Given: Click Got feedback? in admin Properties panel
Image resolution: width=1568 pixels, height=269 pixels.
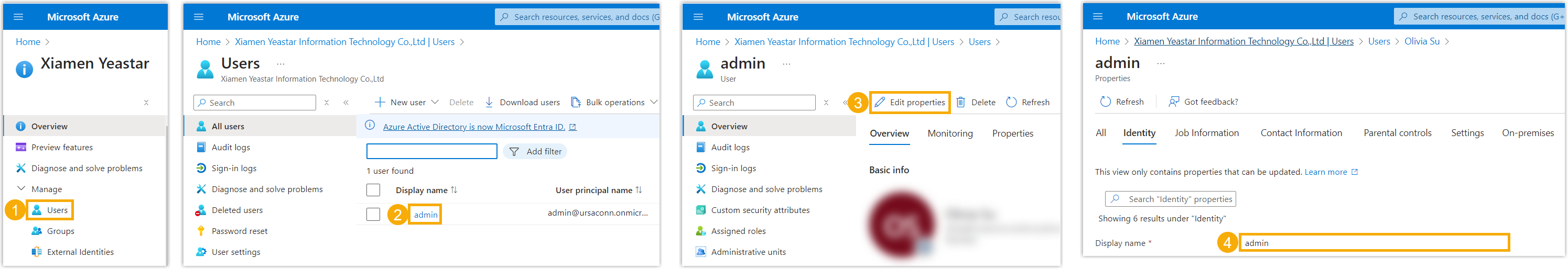Looking at the screenshot, I should pos(1203,102).
